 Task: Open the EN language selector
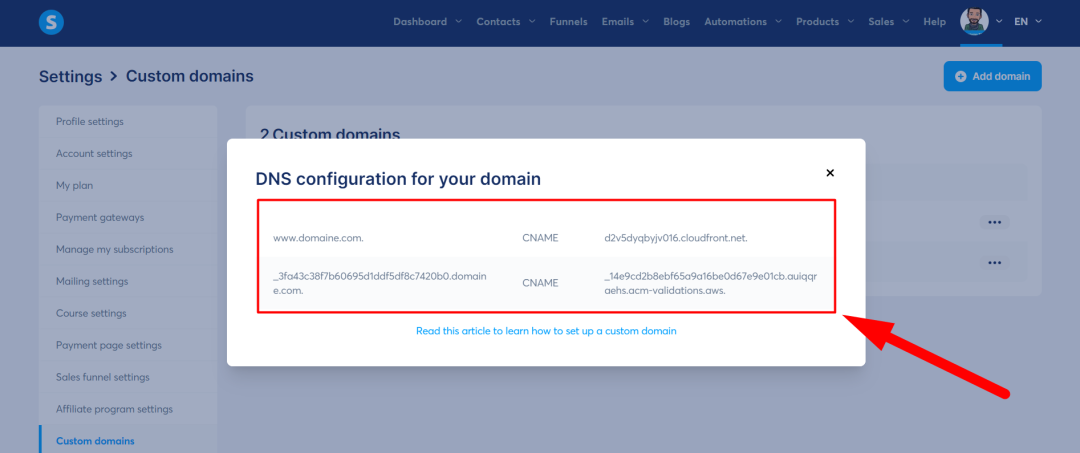(x=1028, y=21)
